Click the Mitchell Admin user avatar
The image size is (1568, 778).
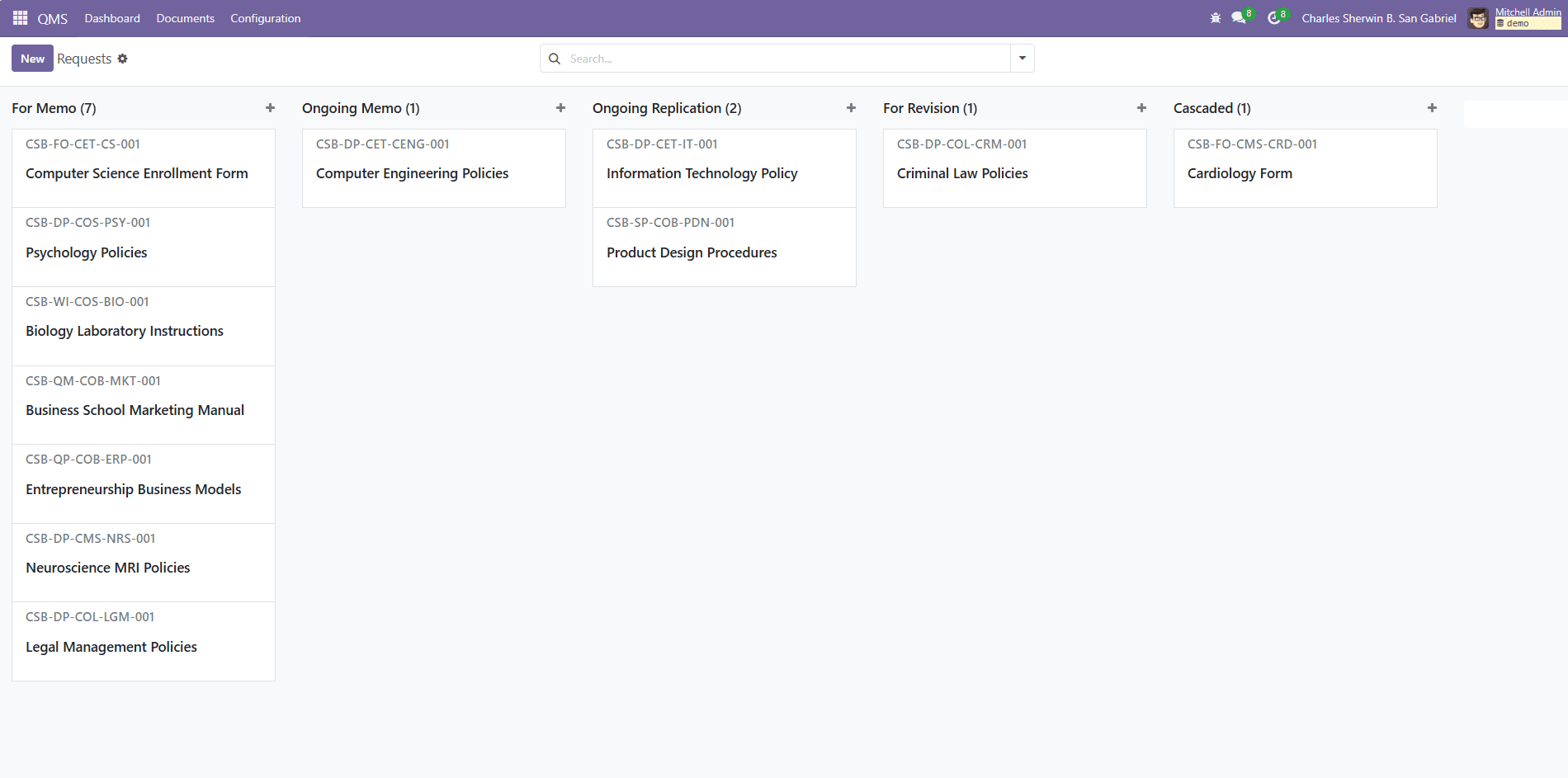click(1478, 18)
